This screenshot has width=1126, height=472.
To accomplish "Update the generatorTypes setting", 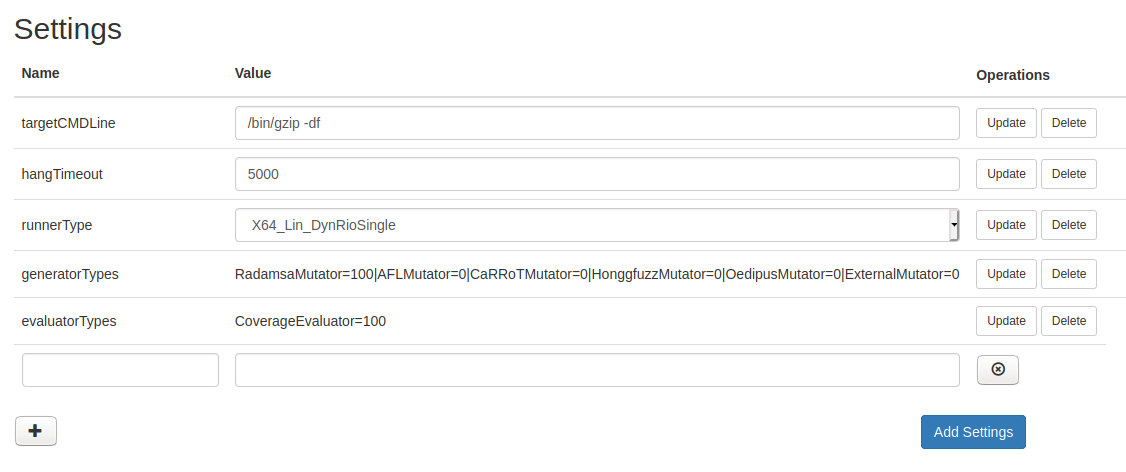I will coord(1006,274).
